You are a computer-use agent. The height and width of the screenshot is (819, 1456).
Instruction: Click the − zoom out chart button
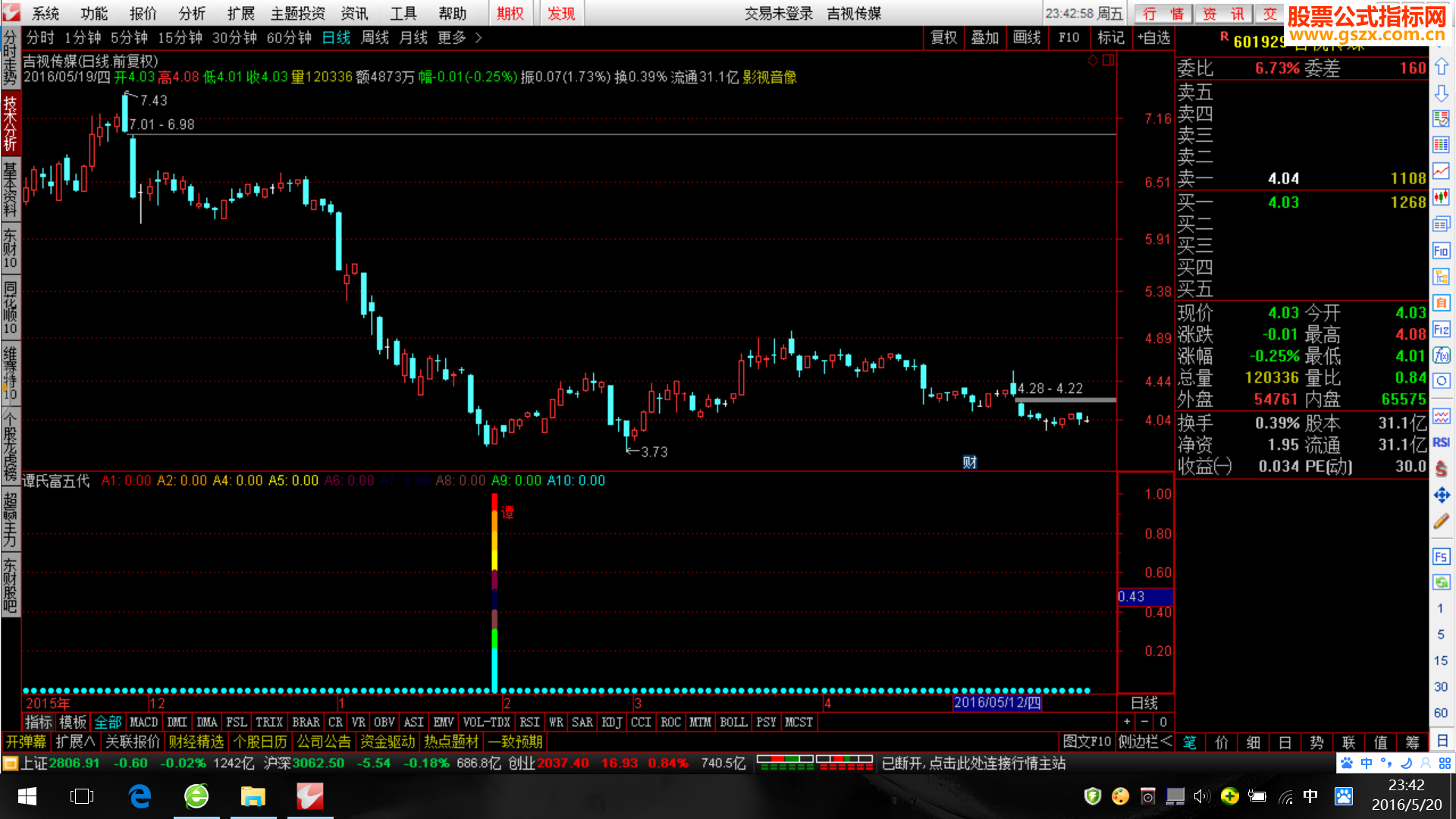pos(1144,722)
